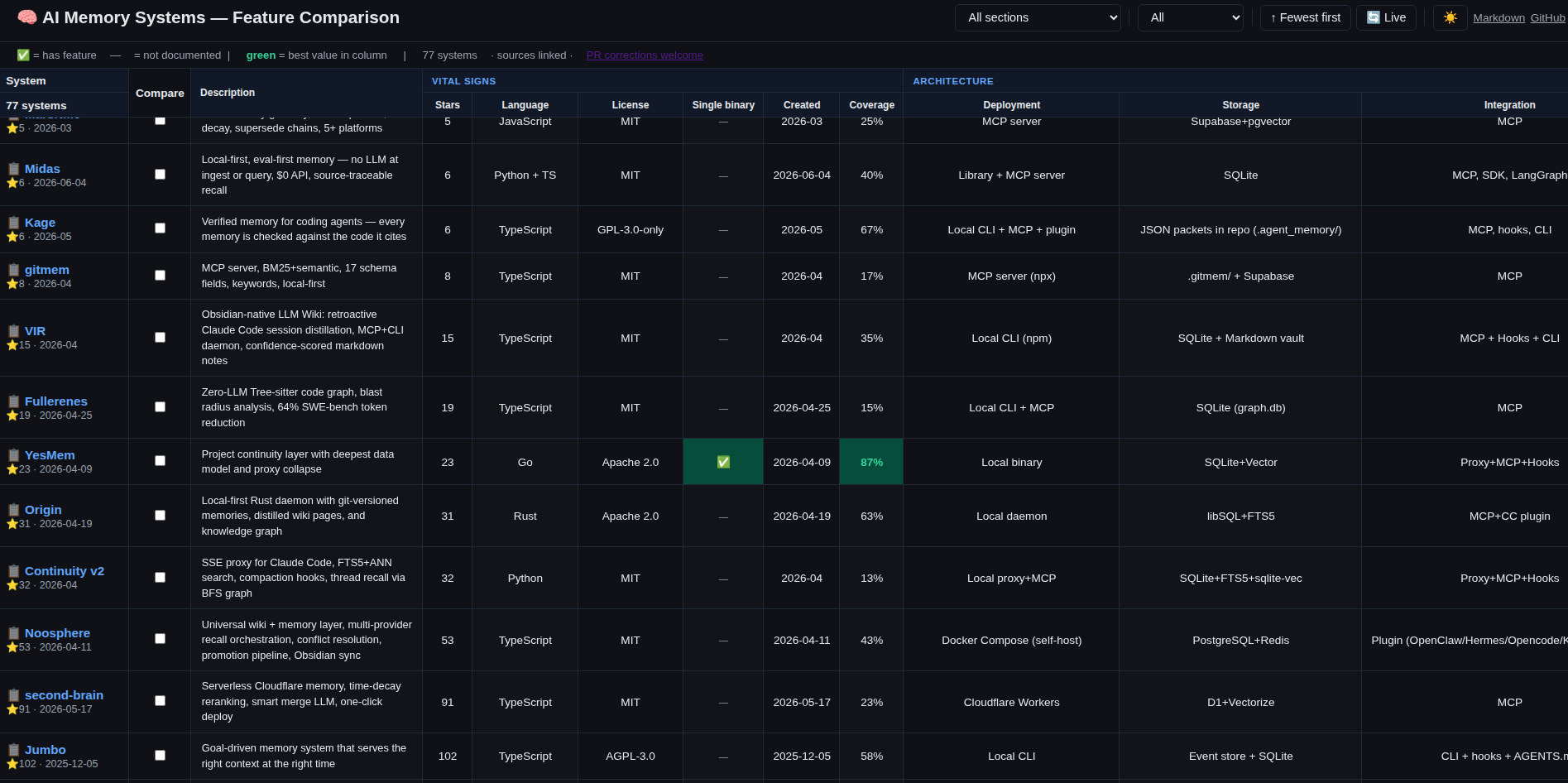
Task: Click the clipboard icon beside VIR
Action: (14, 331)
